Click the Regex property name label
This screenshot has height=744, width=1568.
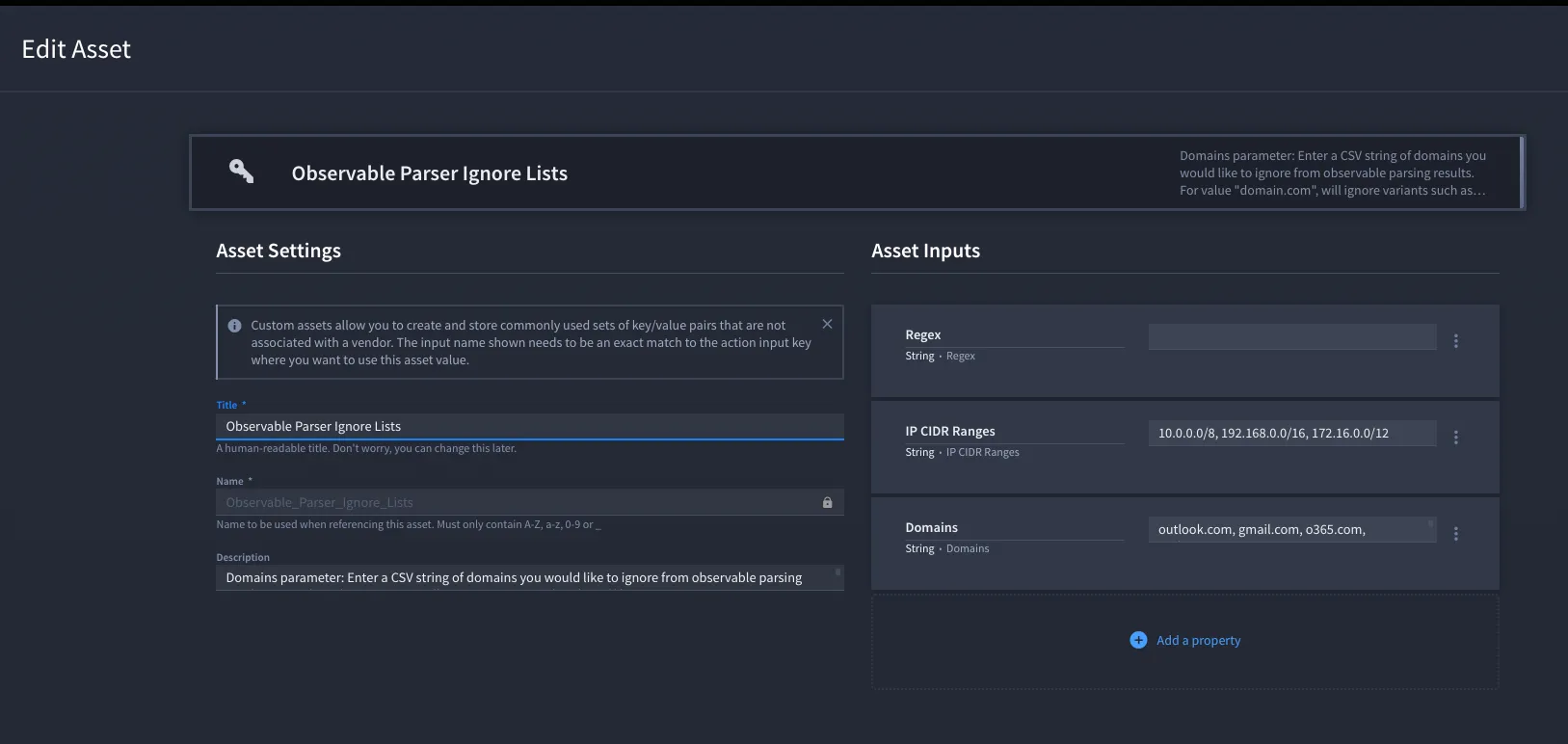[x=923, y=334]
